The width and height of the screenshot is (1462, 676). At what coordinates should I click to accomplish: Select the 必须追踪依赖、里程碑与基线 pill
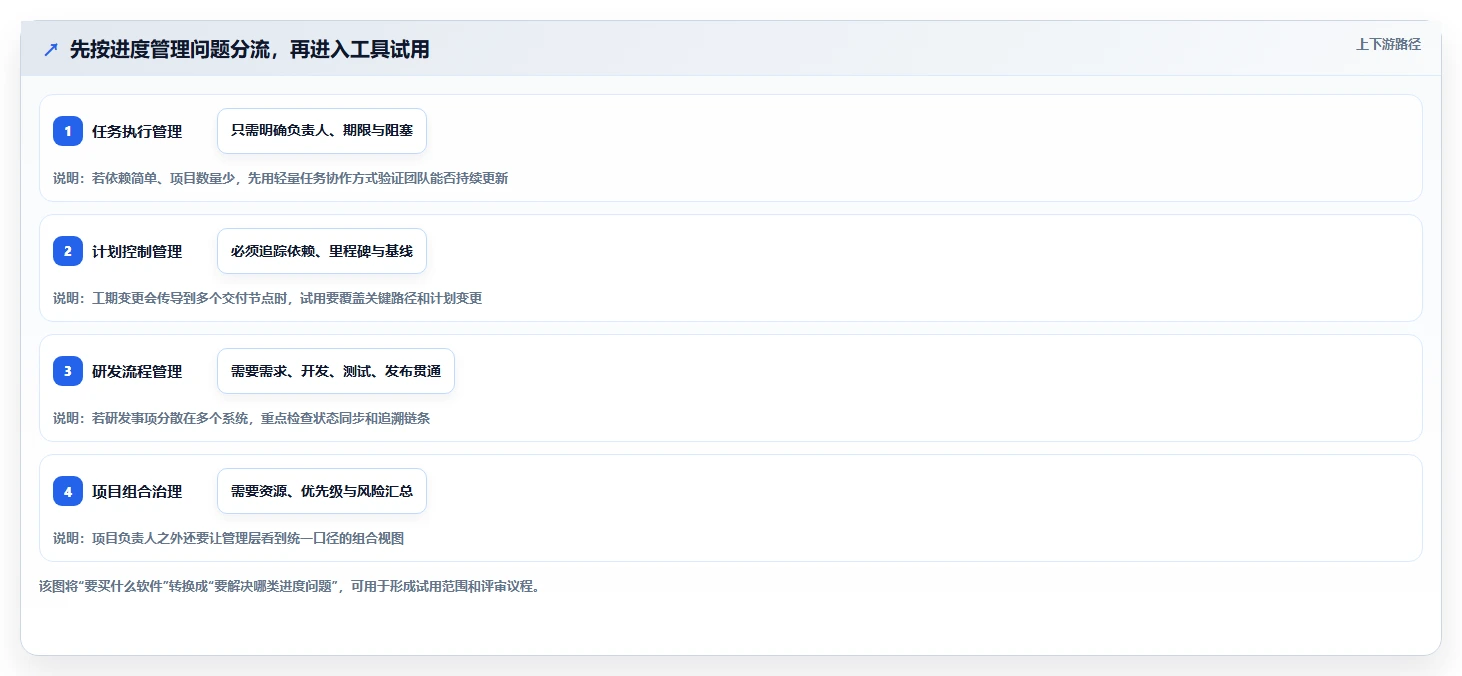tap(322, 251)
